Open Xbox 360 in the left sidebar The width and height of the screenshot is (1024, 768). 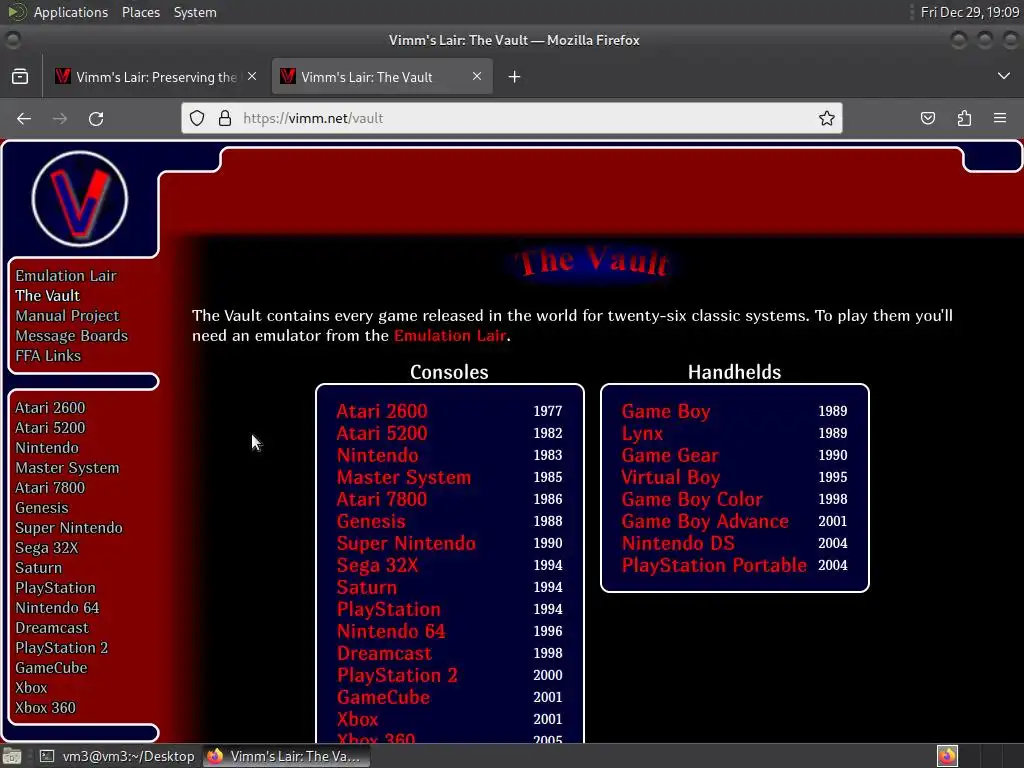(x=45, y=708)
